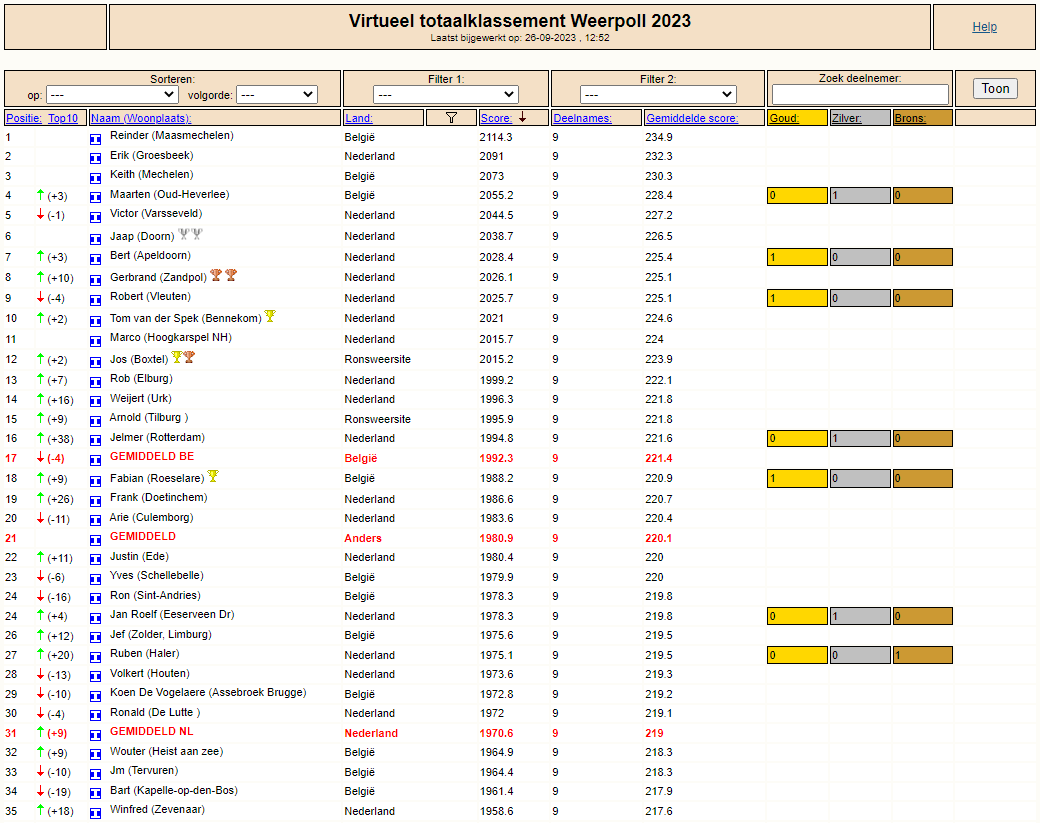The width and height of the screenshot is (1040, 823).
Task: Click the bronze trophies beside Gerbrand (Zandpol)
Action: pyautogui.click(x=223, y=276)
